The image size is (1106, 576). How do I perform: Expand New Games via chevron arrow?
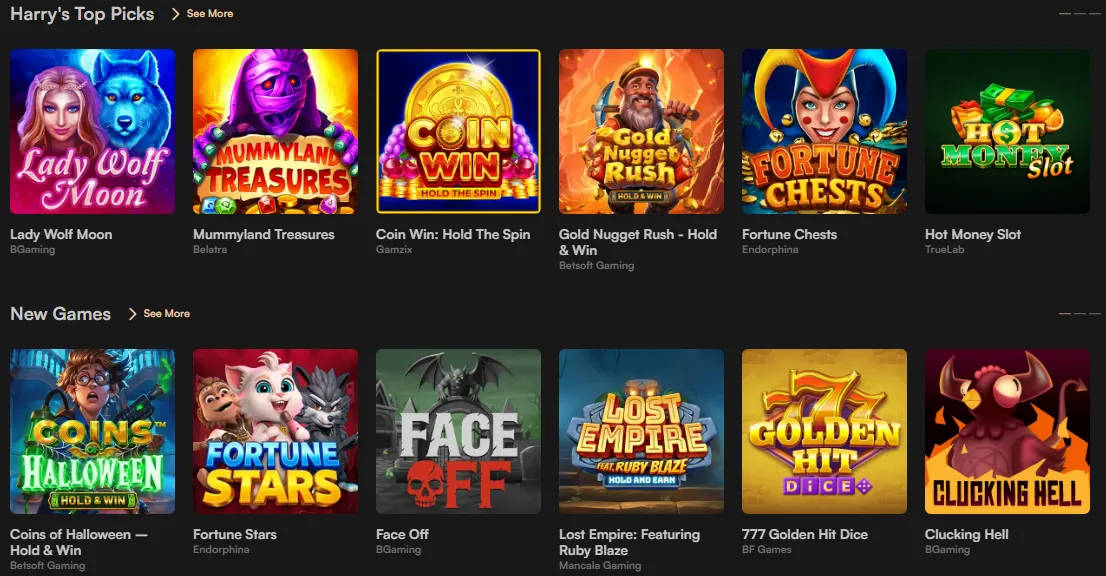tap(133, 314)
